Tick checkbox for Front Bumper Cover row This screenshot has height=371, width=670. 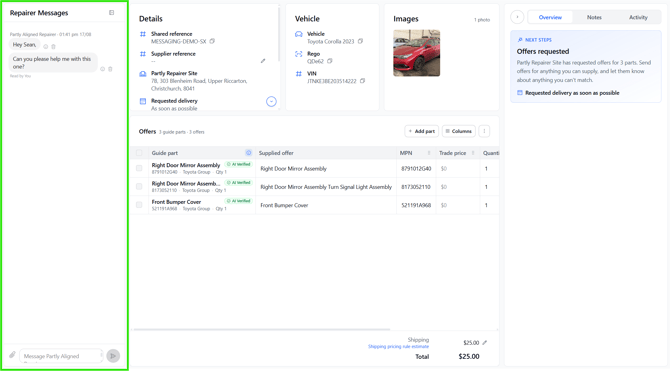point(139,205)
